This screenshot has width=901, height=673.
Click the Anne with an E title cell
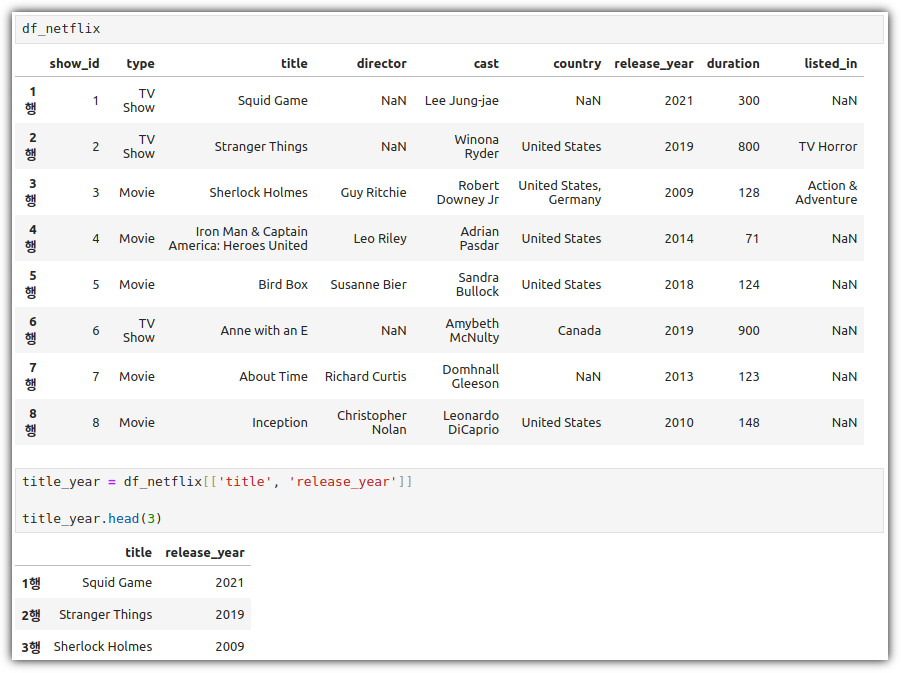coord(264,330)
